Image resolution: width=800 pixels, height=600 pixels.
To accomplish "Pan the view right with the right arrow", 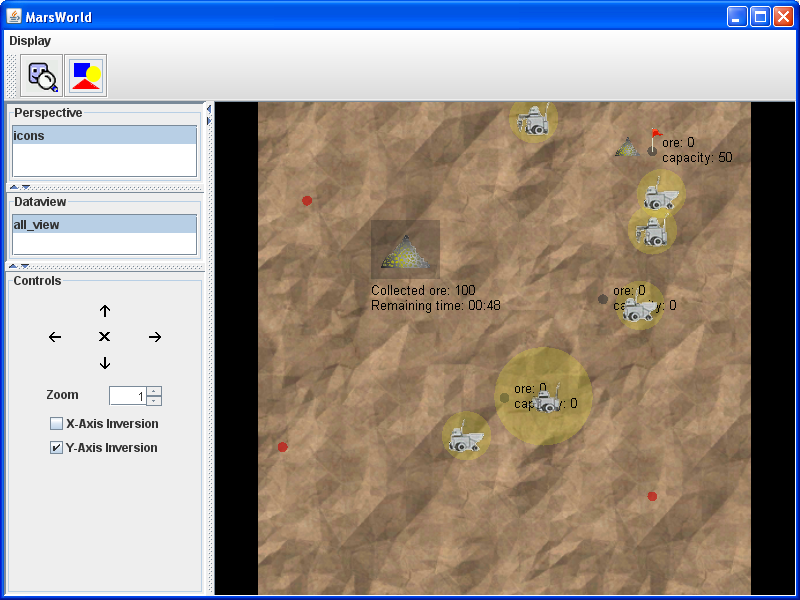I will 155,337.
